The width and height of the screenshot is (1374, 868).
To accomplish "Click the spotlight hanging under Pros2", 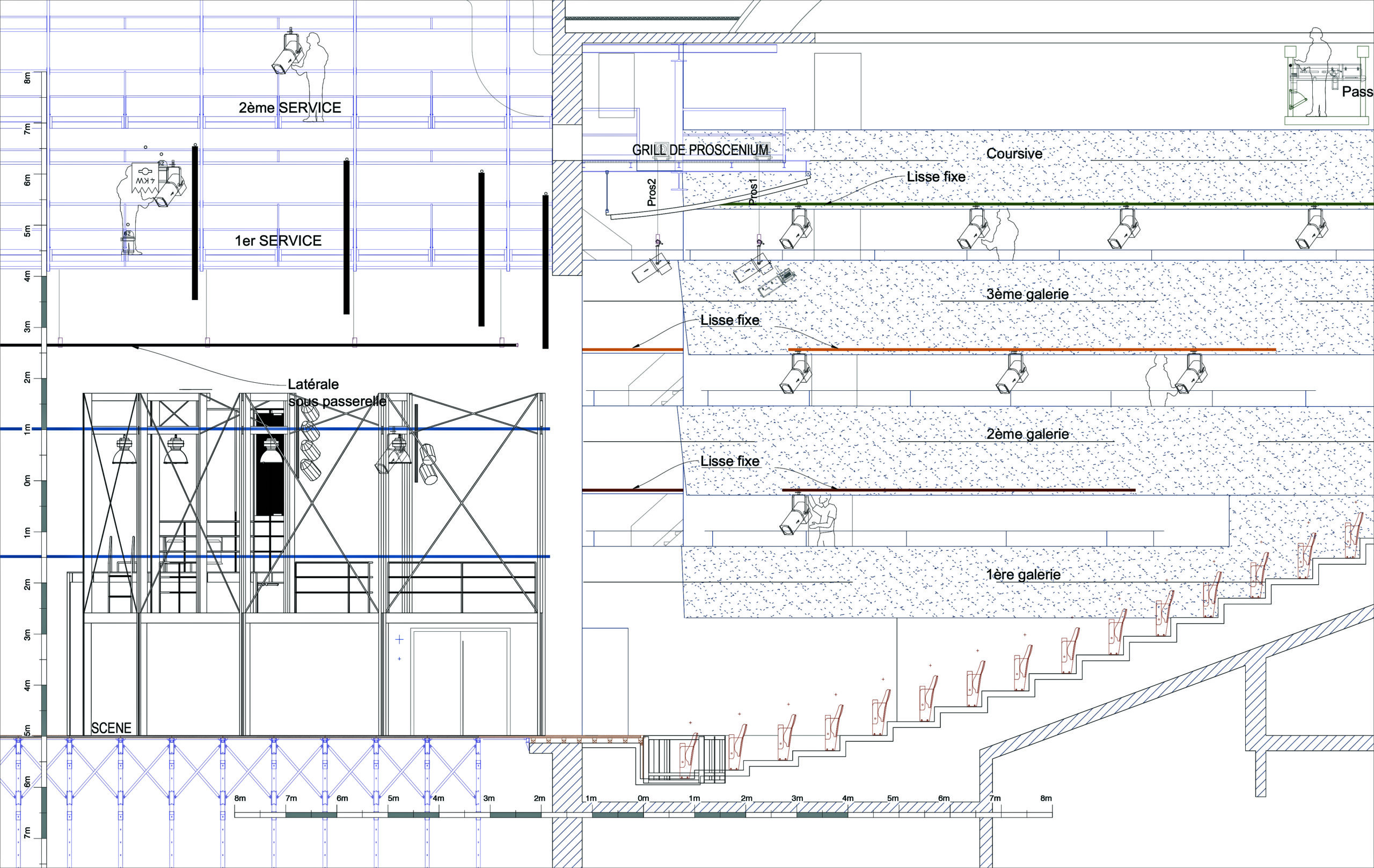I will [x=652, y=268].
